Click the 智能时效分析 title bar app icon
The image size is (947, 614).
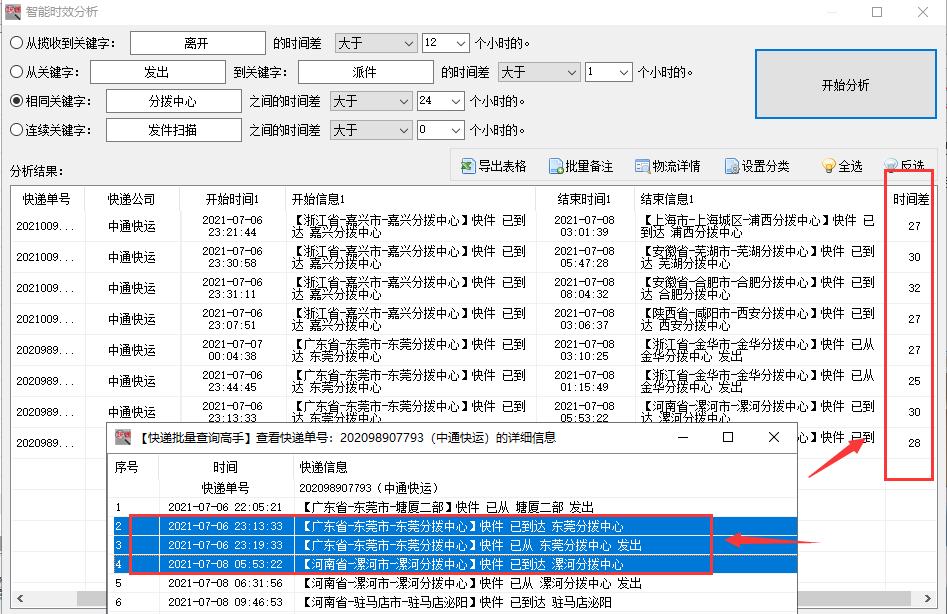point(13,10)
